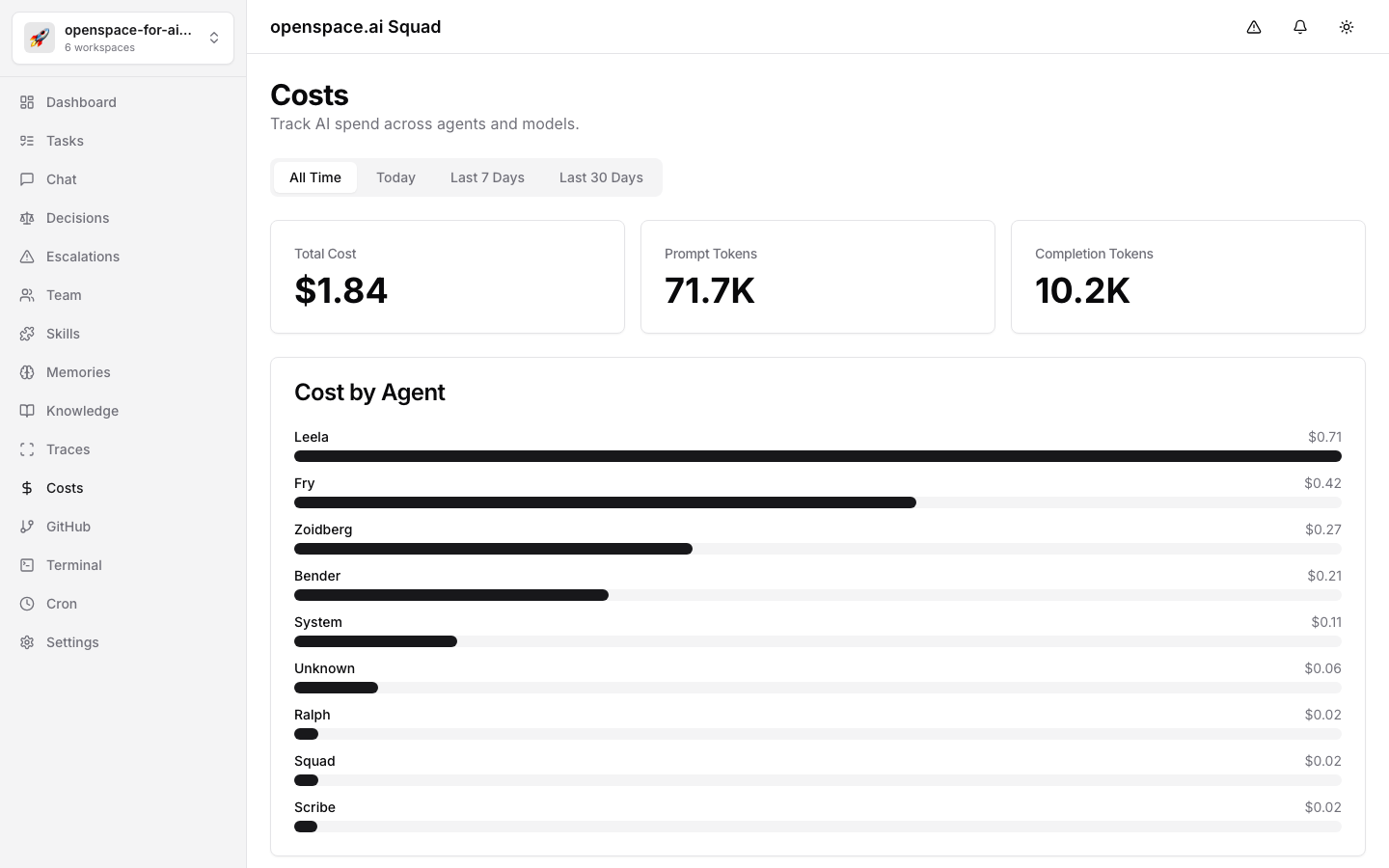Click the Traces sidebar icon

tap(27, 449)
